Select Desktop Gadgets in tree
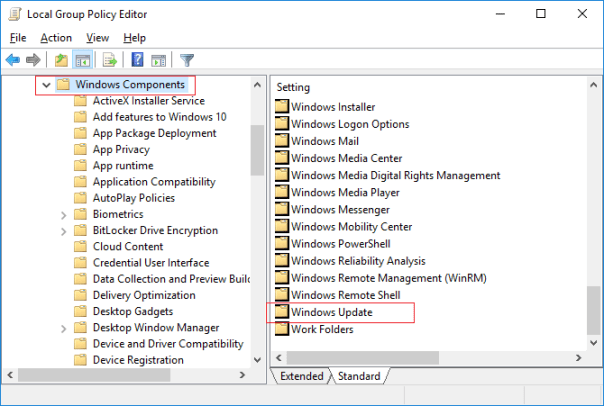 pos(133,311)
